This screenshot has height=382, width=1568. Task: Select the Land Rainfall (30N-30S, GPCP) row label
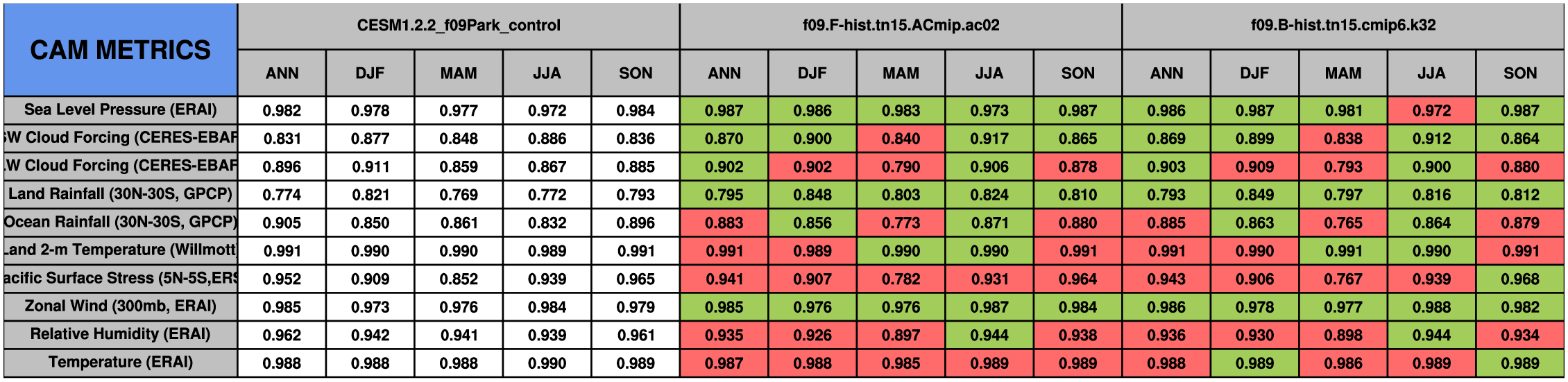click(x=120, y=194)
